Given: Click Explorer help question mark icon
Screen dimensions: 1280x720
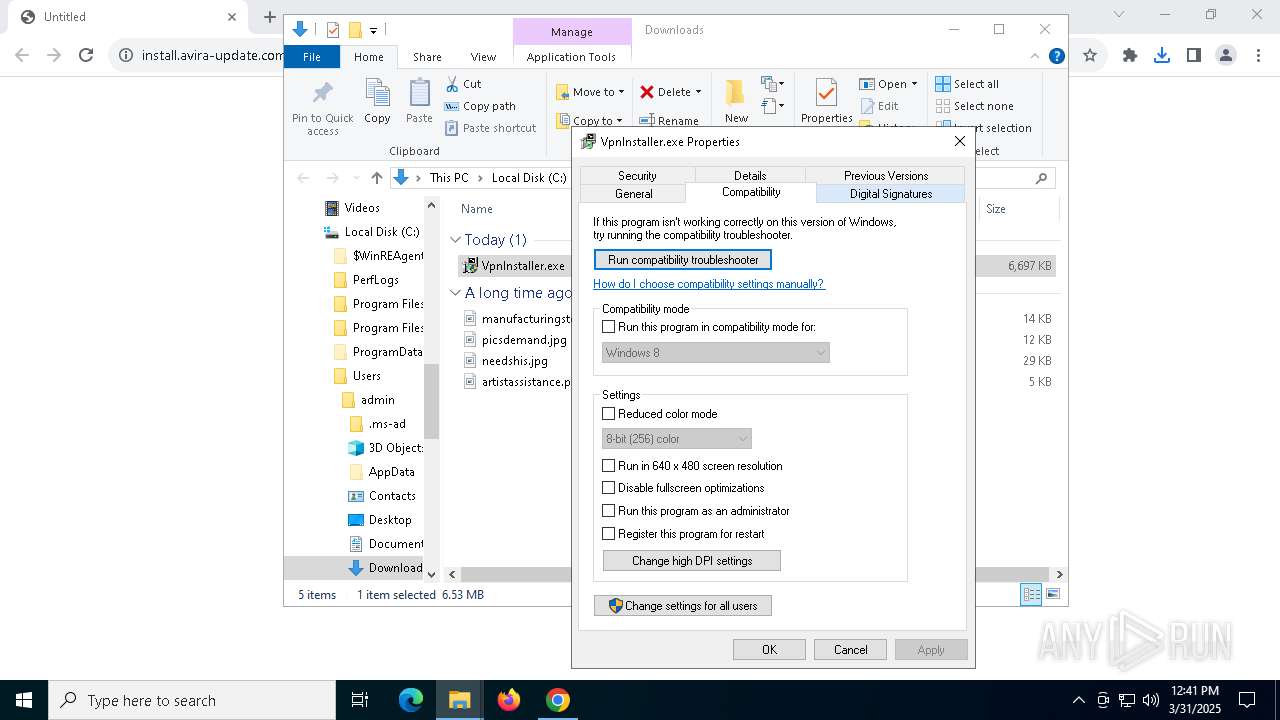Looking at the screenshot, I should point(1057,56).
